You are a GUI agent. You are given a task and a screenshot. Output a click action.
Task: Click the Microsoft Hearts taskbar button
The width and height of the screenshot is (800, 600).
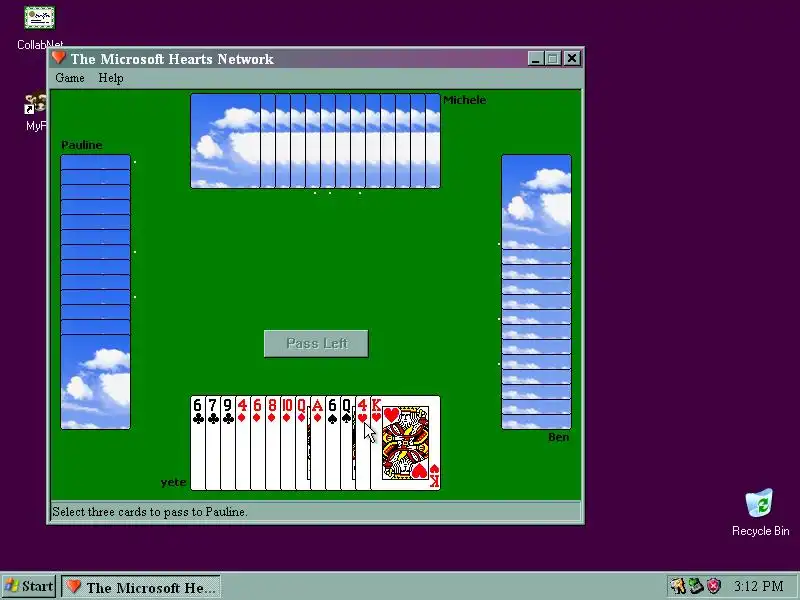141,587
